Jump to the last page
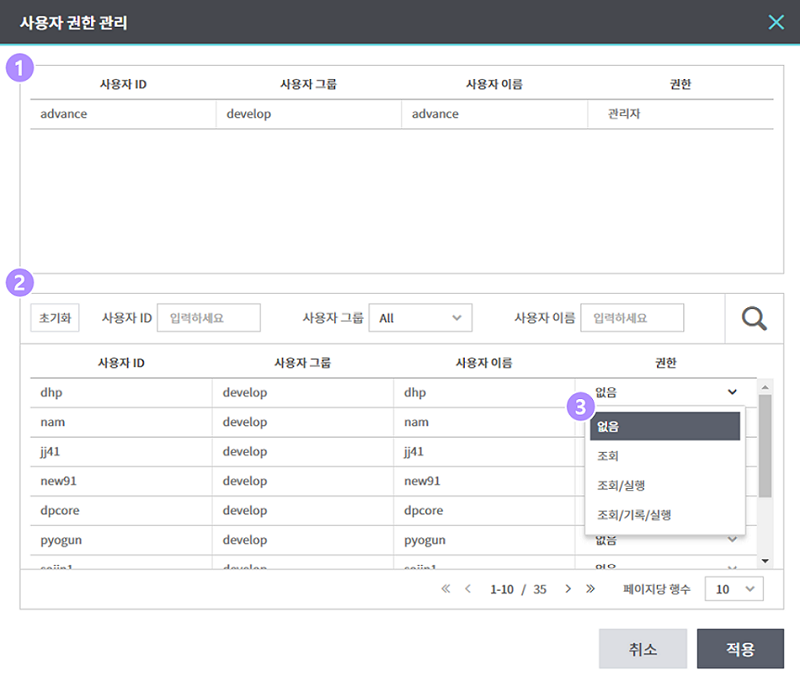The height and width of the screenshot is (681, 800). (590, 589)
